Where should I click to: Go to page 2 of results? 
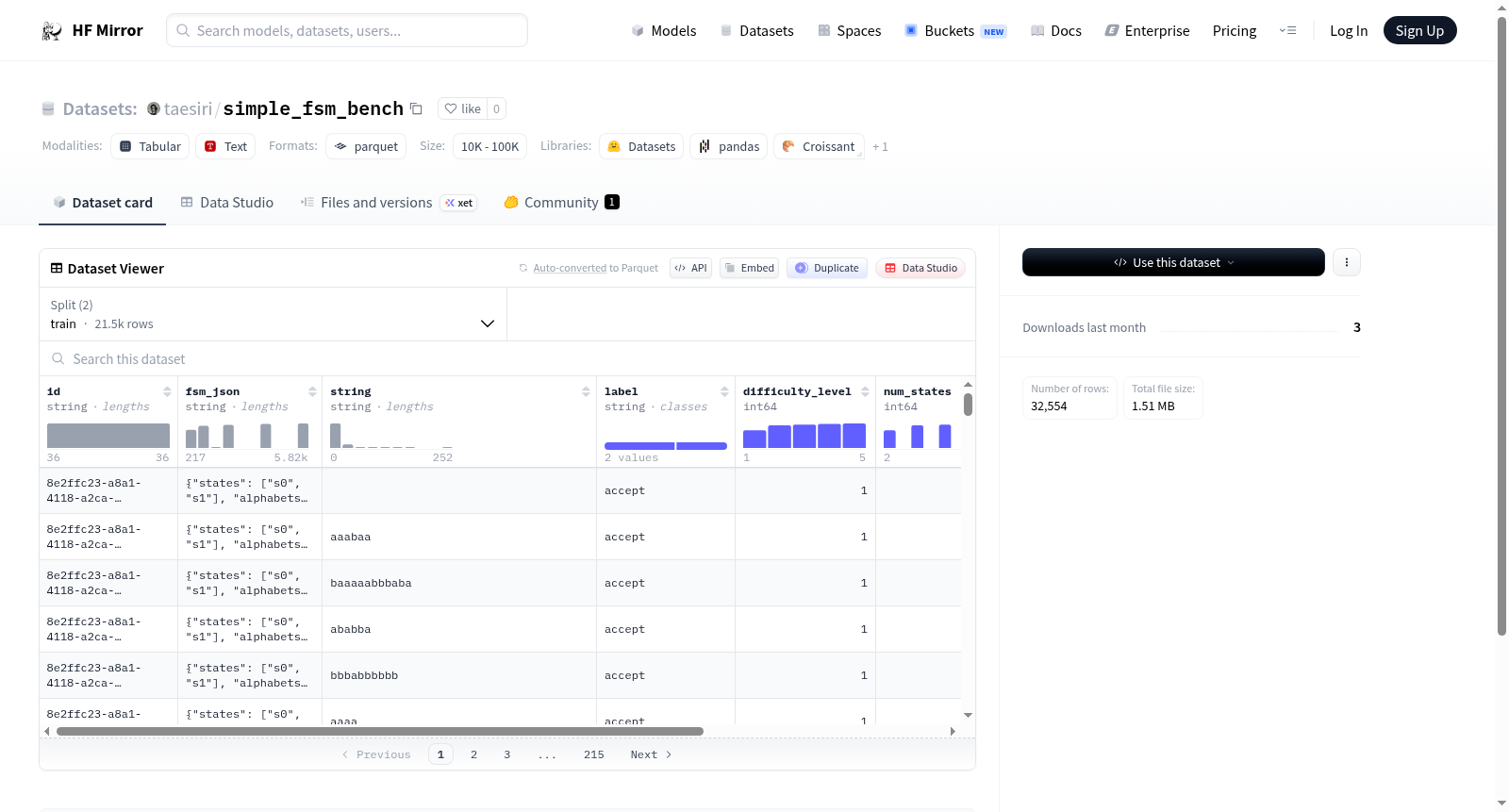[x=473, y=754]
